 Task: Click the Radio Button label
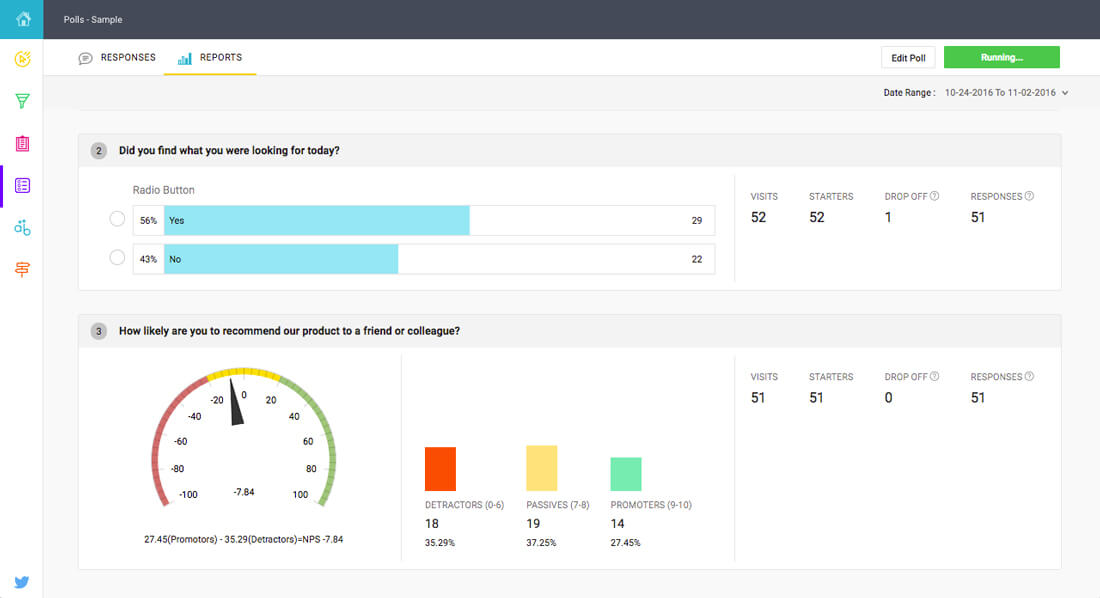[x=163, y=190]
